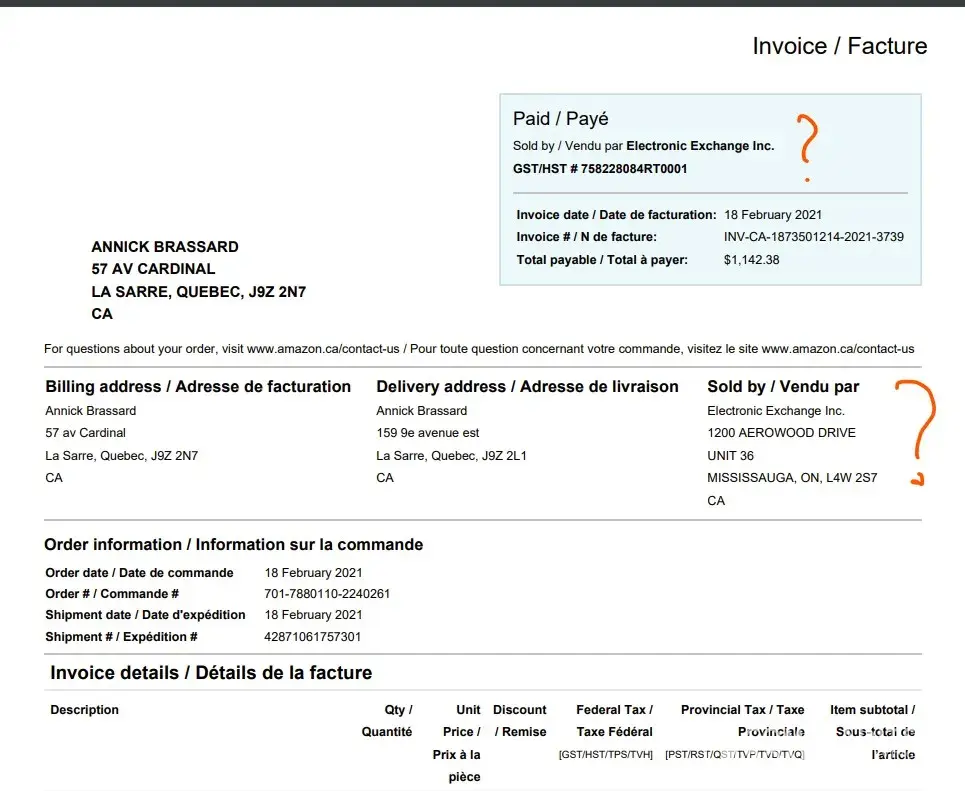Open the amazon.ca/contact-us link in French sentence
This screenshot has width=965, height=791.
pos(837,349)
